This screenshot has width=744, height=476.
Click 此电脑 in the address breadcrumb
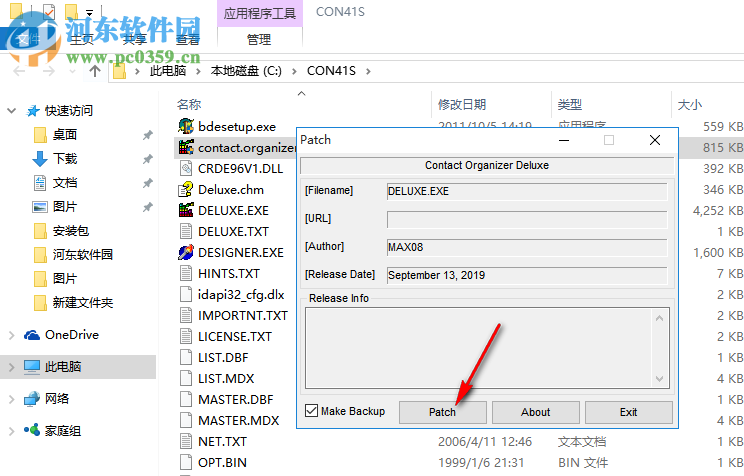point(167,71)
